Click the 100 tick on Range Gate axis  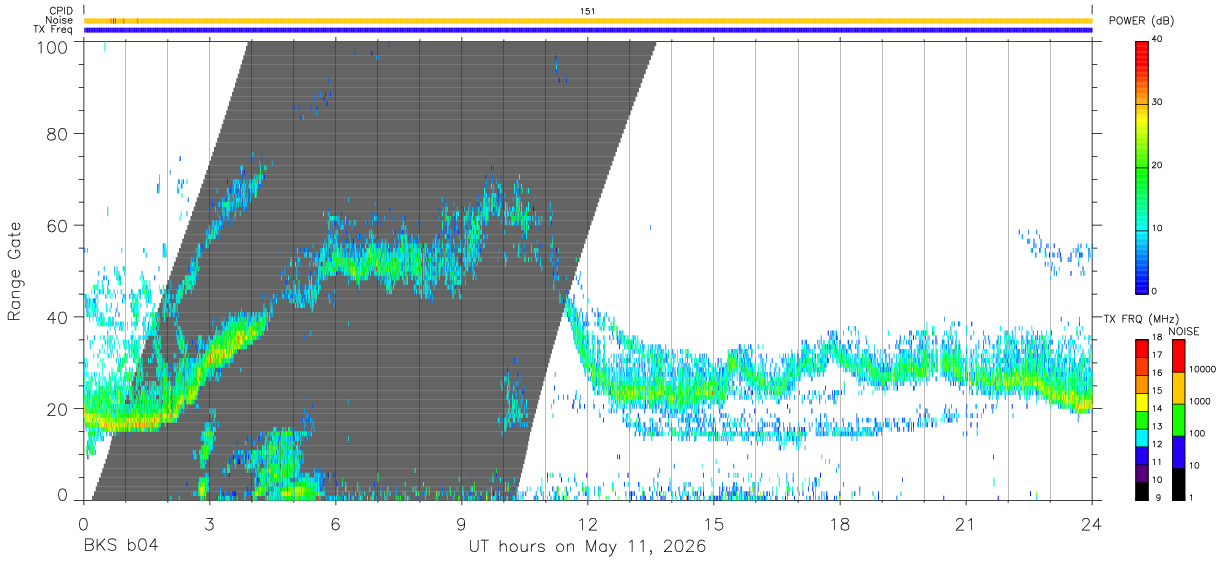click(54, 46)
